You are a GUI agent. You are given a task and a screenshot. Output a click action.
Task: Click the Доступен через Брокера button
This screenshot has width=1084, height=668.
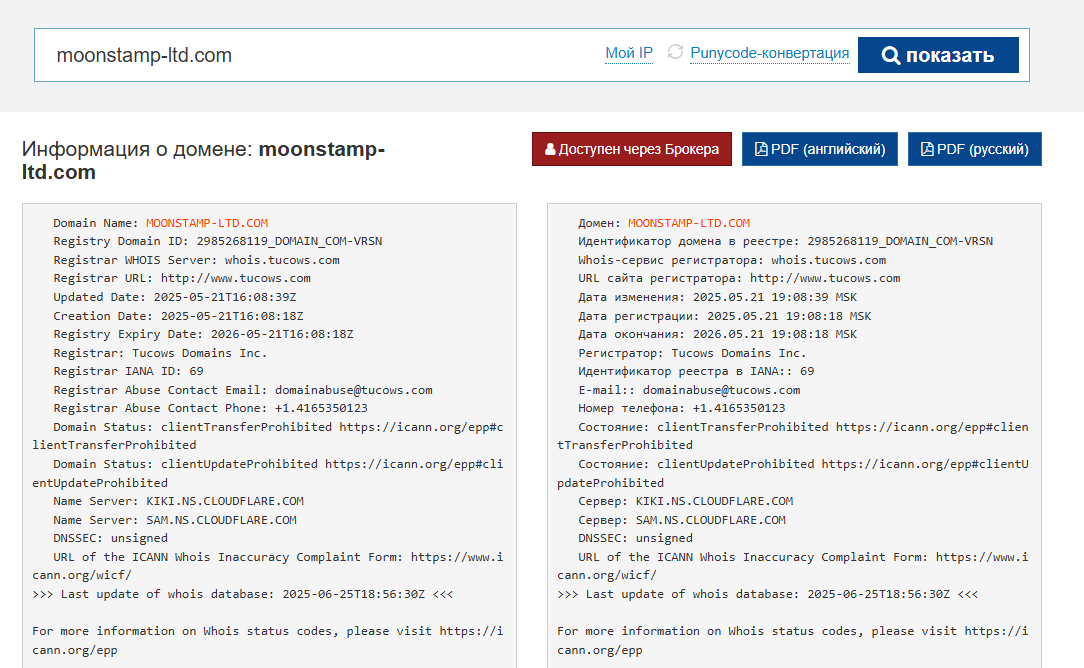click(x=632, y=149)
